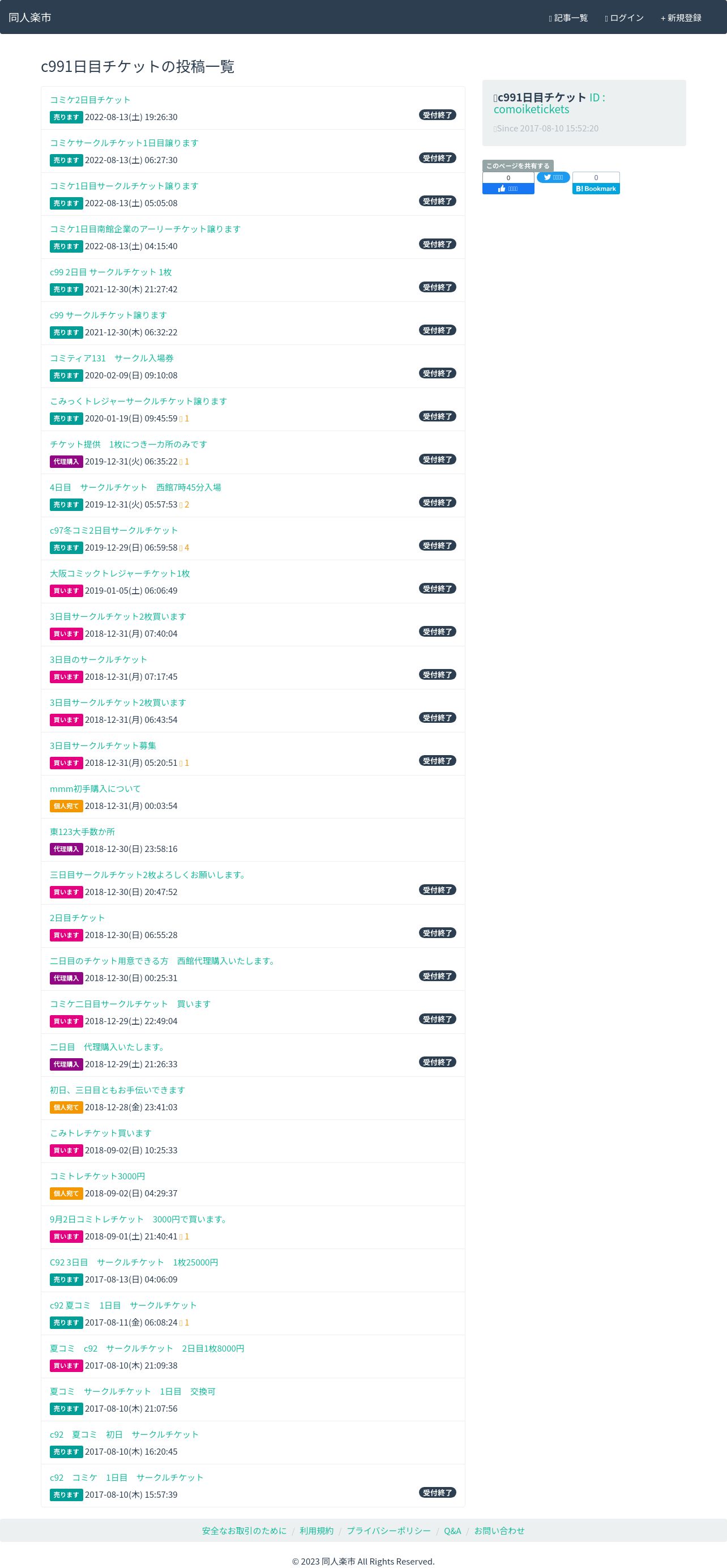Click the 受付終了 badge on コミケ2日目チケット
The height and width of the screenshot is (1568, 727).
pos(438,115)
